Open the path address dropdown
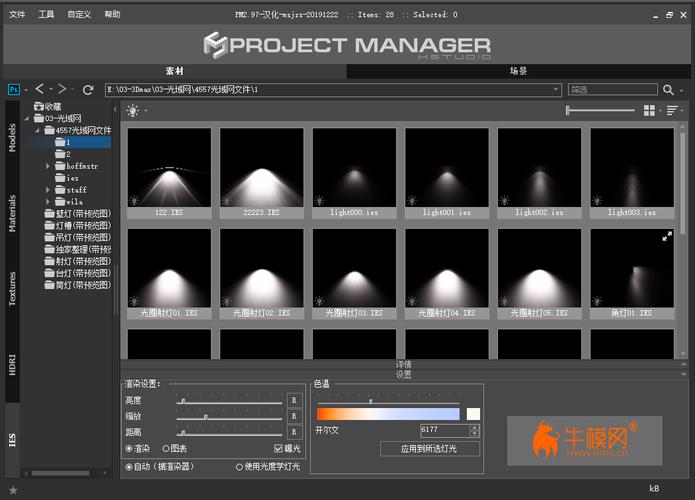Viewport: 695px width, 500px height. [x=555, y=90]
